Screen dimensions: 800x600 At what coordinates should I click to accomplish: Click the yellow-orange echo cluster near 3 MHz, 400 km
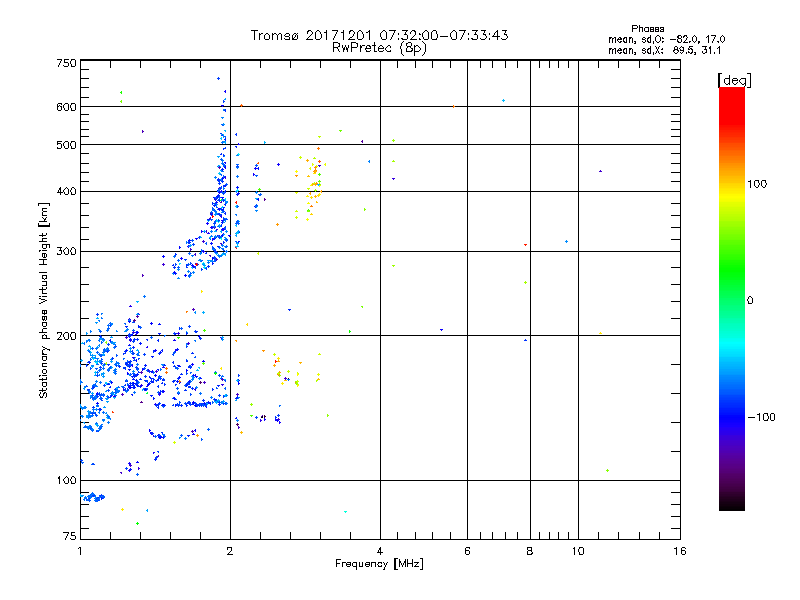pyautogui.click(x=311, y=186)
